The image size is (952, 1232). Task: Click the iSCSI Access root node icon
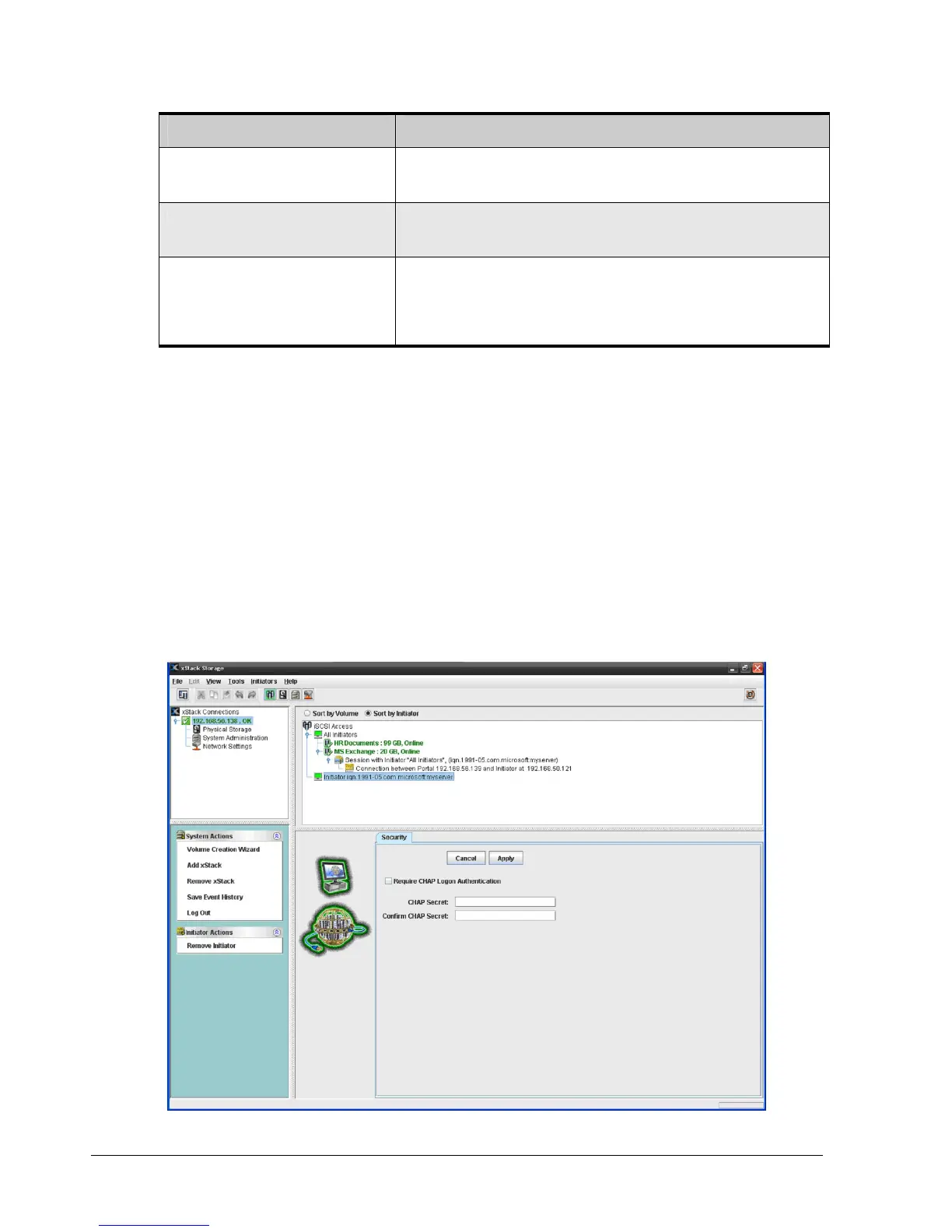point(307,726)
